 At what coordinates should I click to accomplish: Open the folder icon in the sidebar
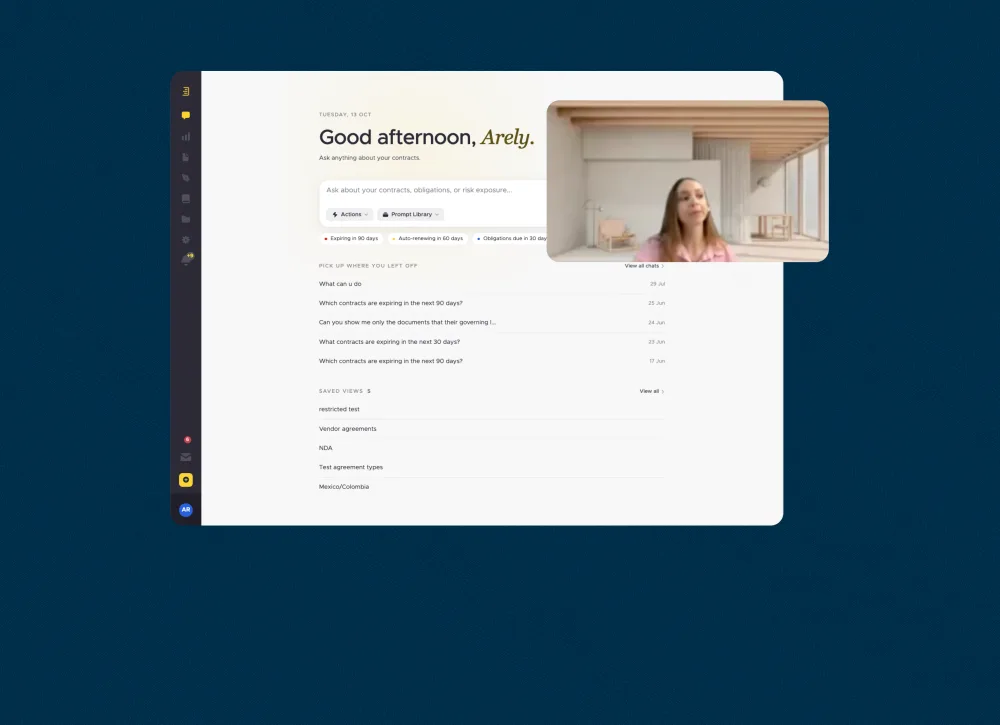[186, 219]
